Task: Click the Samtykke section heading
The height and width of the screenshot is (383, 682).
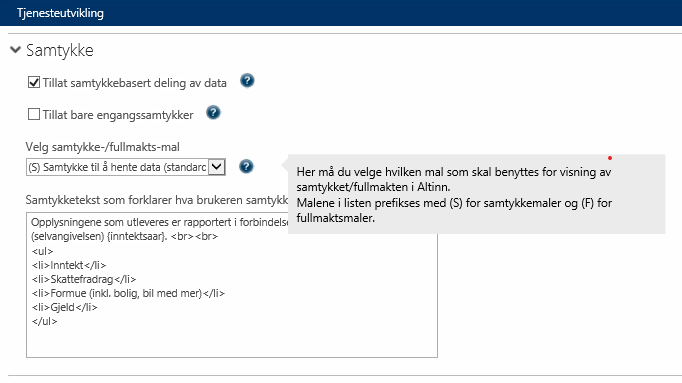Action: click(x=60, y=50)
